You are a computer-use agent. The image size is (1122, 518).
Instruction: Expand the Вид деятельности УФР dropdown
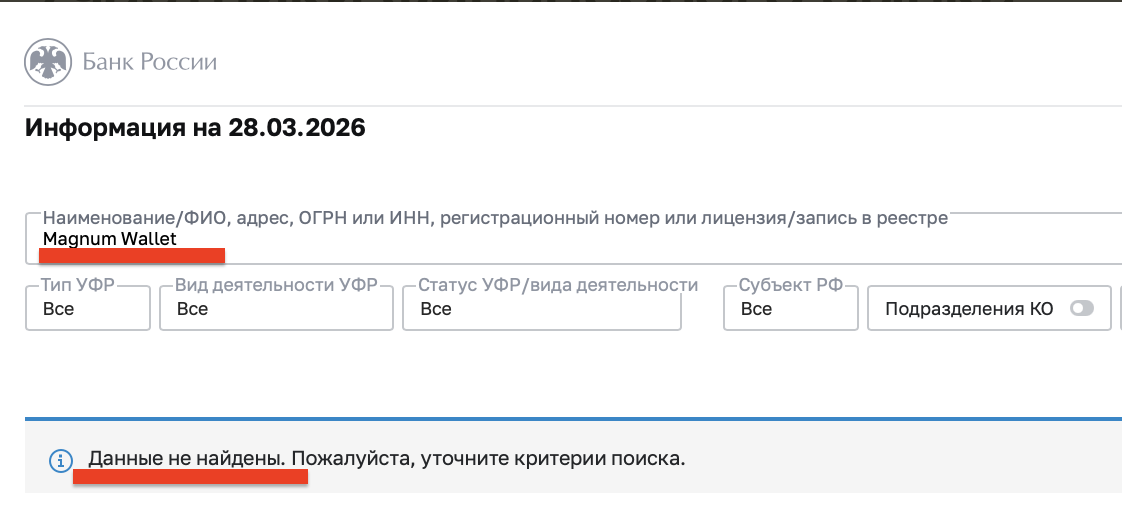(x=275, y=309)
